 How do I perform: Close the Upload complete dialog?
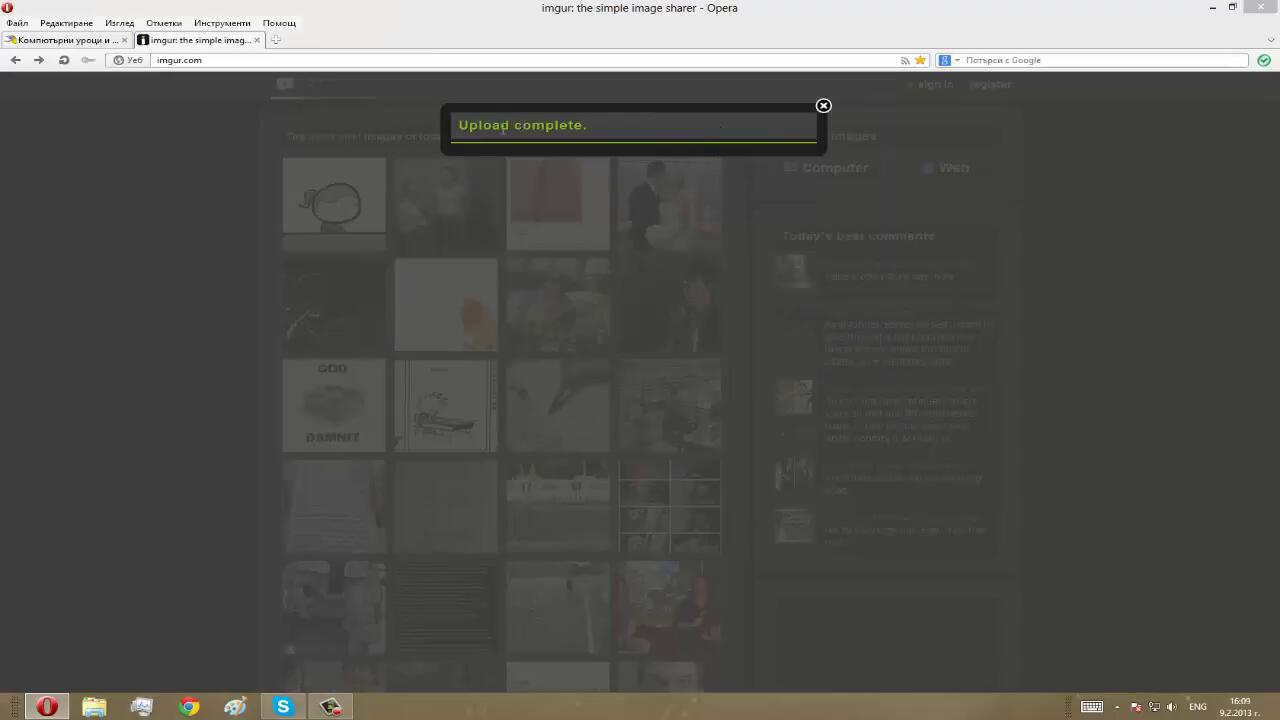point(823,106)
